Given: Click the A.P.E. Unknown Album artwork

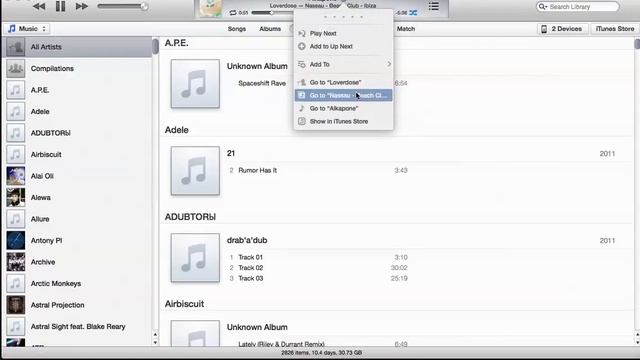Looking at the screenshot, I should pyautogui.click(x=195, y=84).
